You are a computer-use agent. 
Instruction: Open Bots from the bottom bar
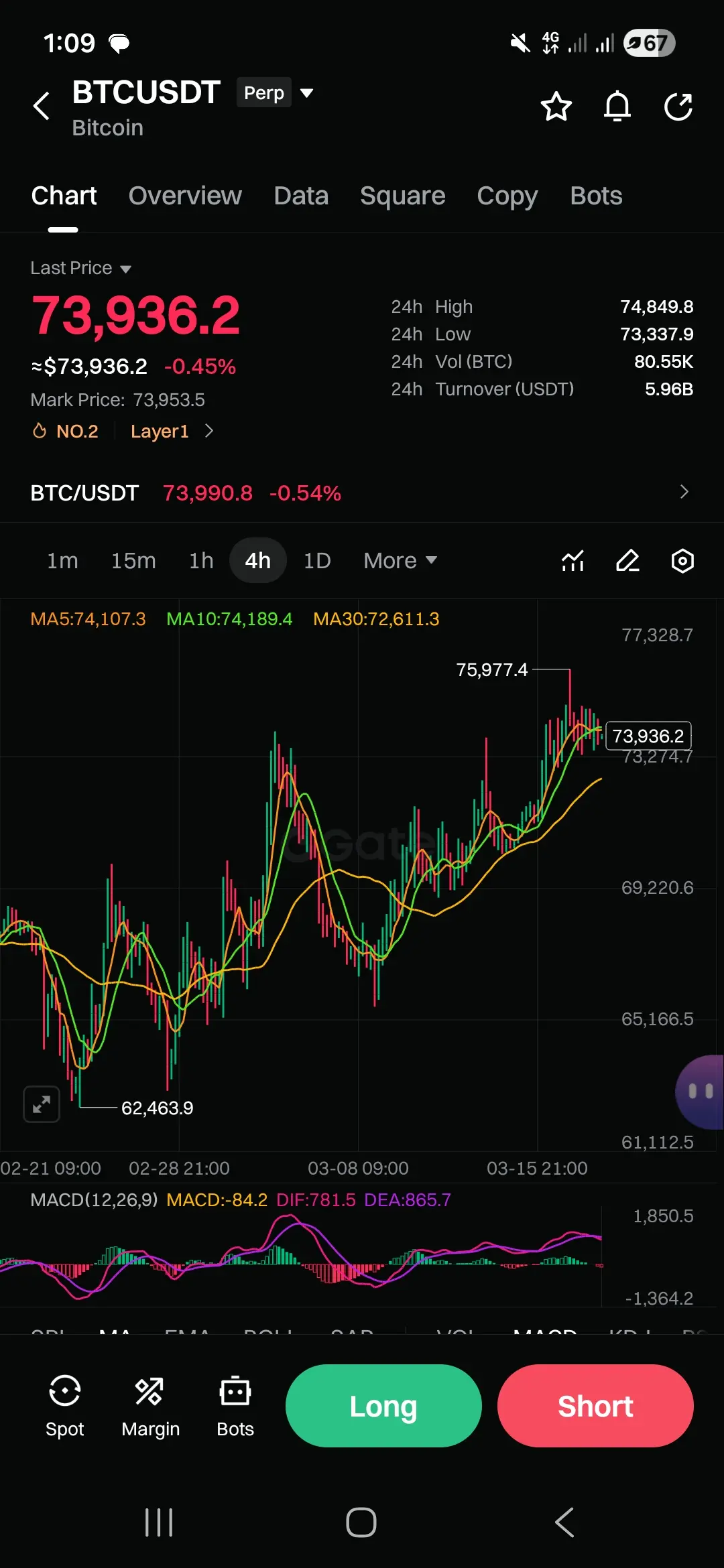[235, 1406]
